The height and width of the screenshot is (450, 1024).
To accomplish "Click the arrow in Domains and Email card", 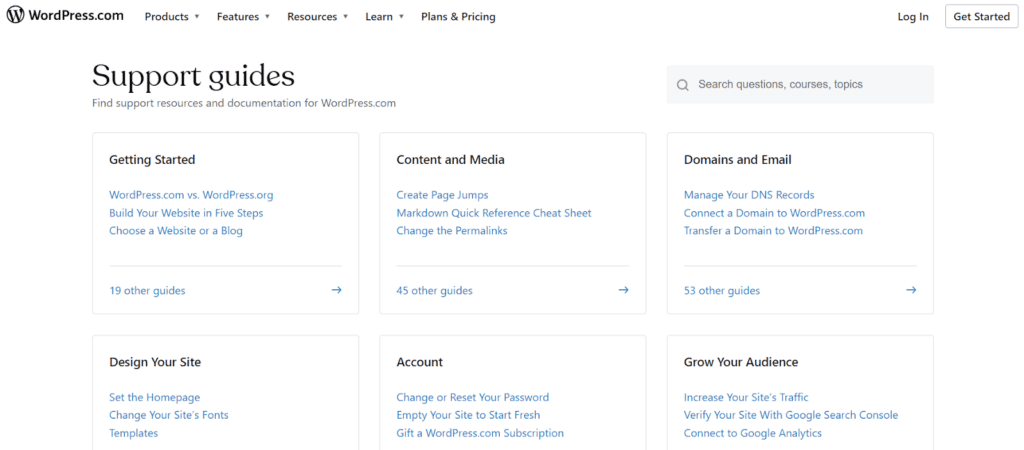I will (911, 290).
